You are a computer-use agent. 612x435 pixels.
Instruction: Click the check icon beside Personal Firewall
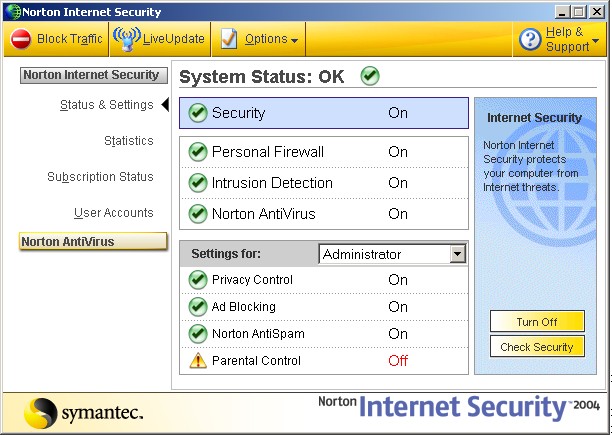(x=198, y=152)
